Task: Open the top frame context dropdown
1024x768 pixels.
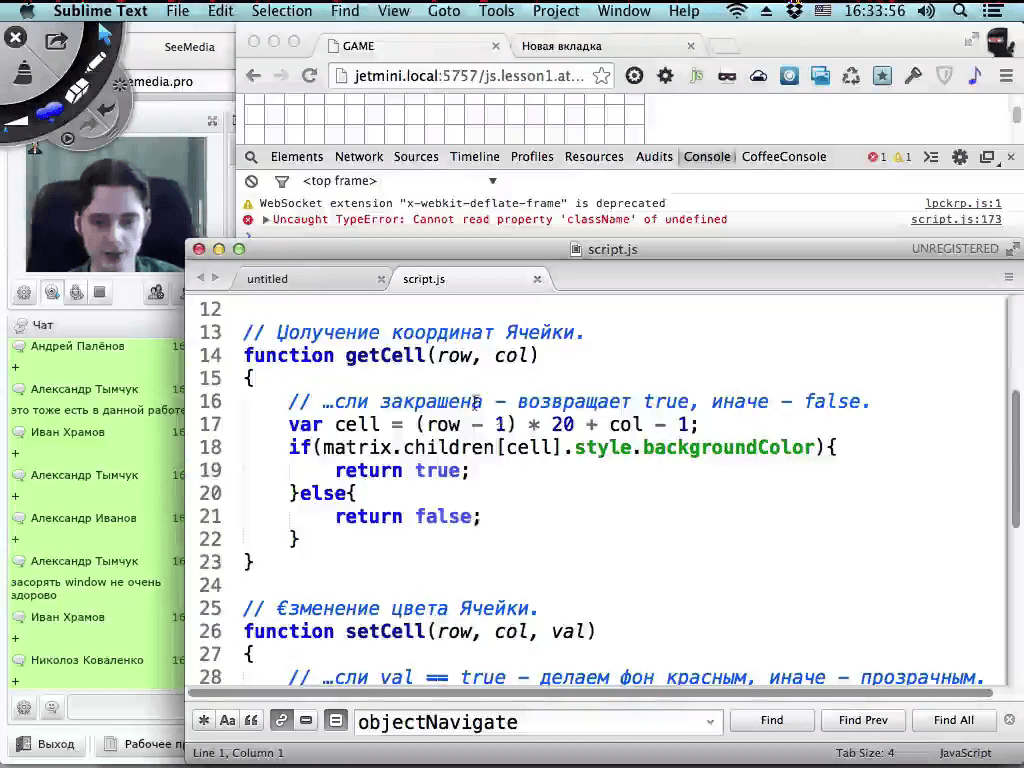Action: pos(400,181)
